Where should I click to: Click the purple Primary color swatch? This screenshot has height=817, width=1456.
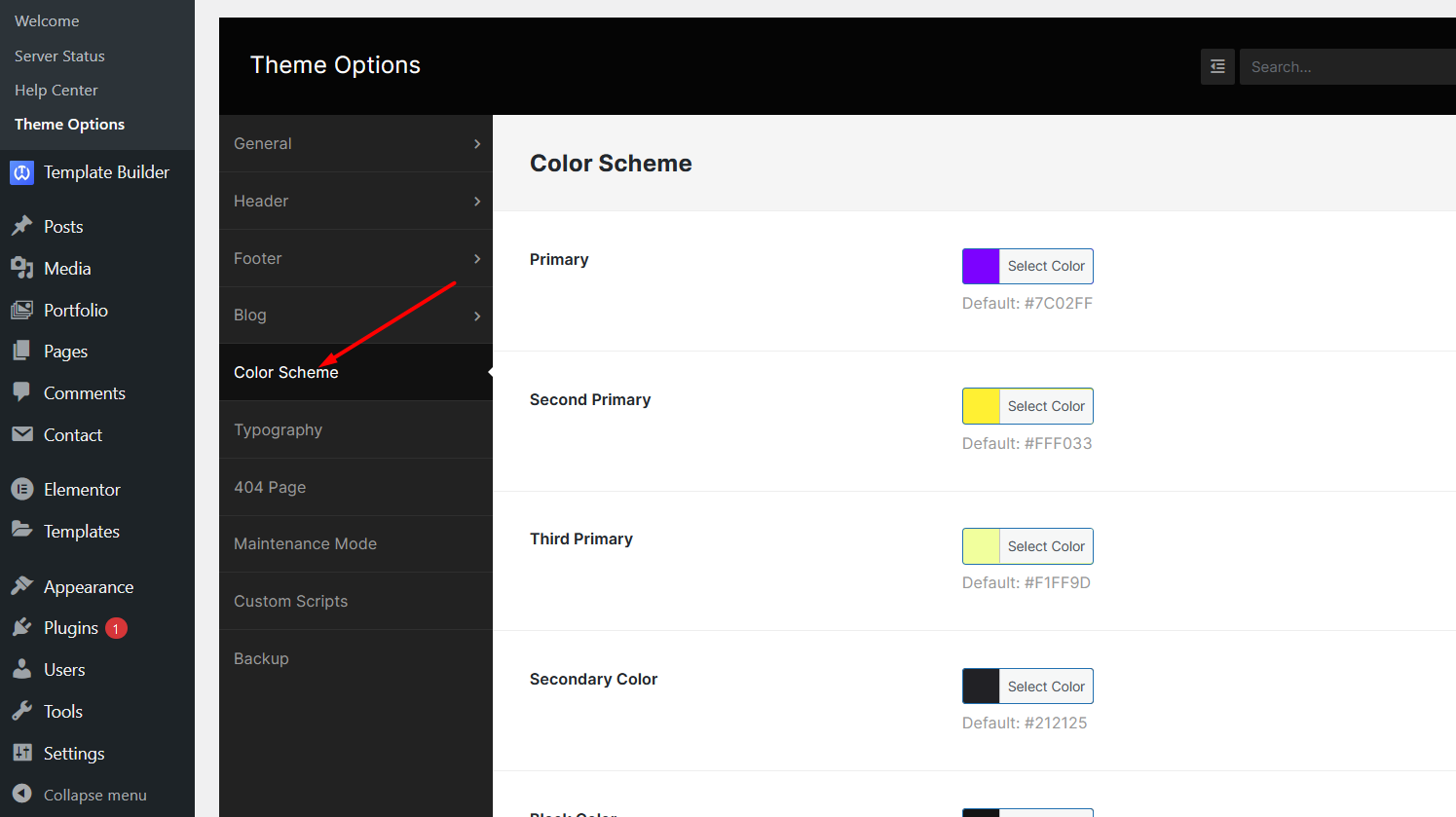pyautogui.click(x=981, y=266)
